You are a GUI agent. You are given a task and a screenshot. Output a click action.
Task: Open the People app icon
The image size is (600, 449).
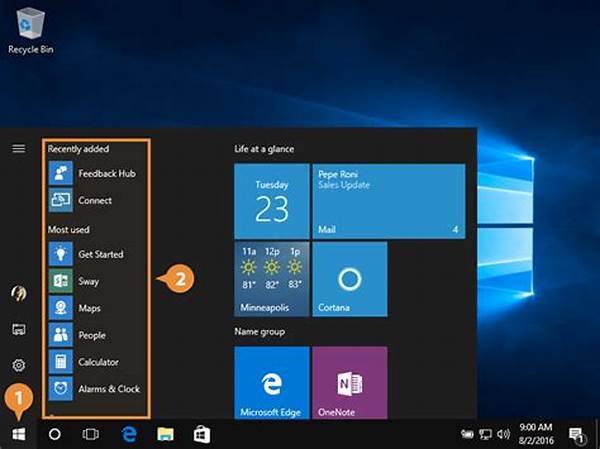(x=60, y=335)
